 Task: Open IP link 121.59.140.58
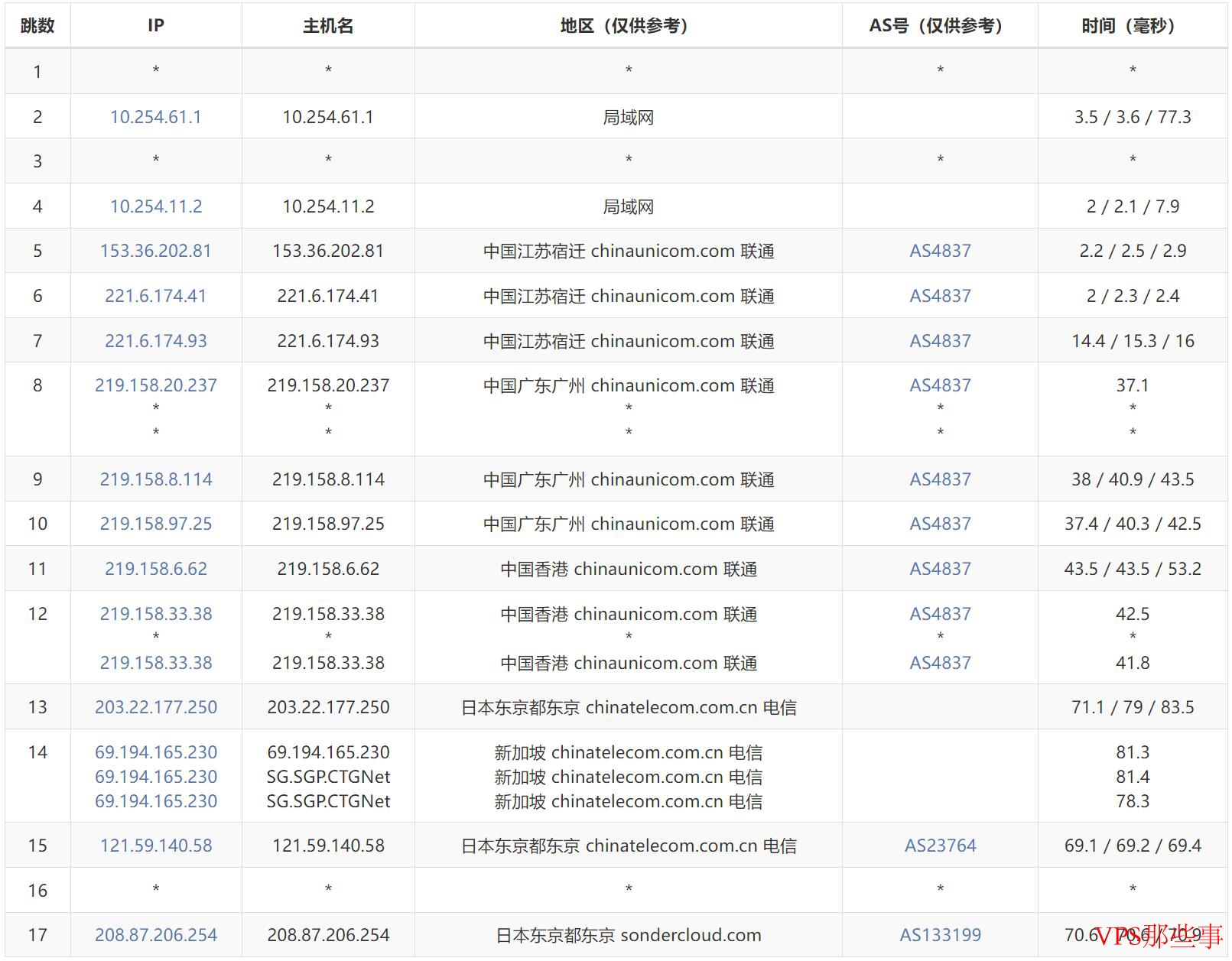156,846
